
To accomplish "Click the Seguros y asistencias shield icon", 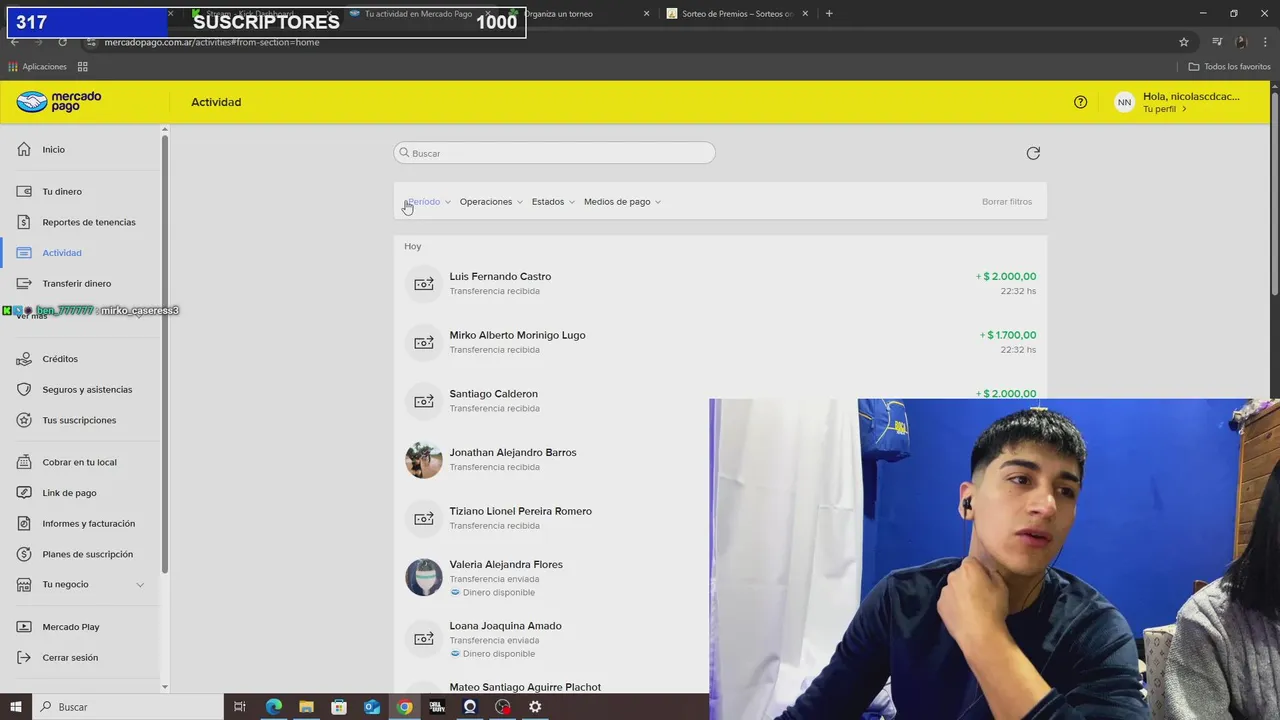I will pos(24,389).
